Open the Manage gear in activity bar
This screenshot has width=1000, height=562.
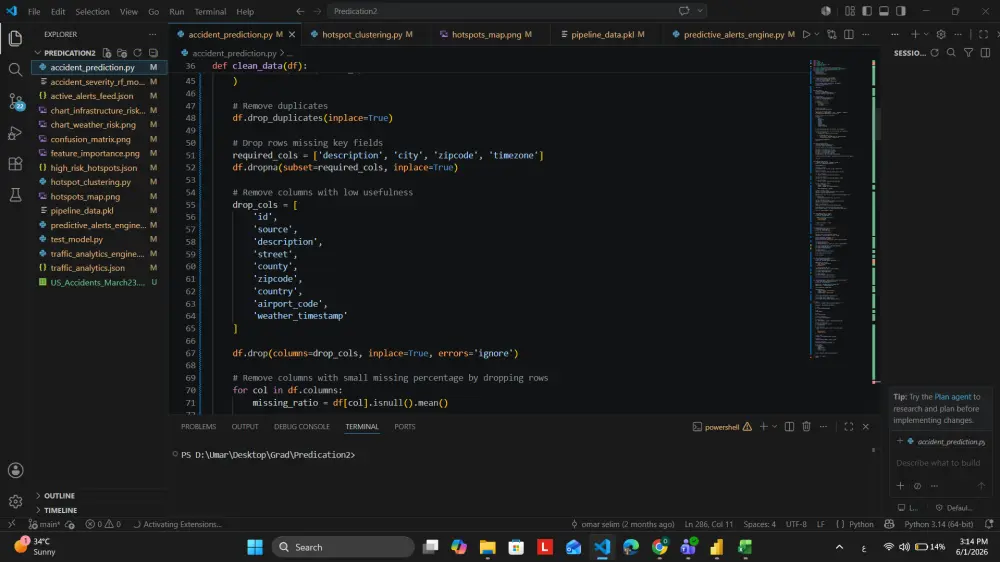tap(15, 501)
